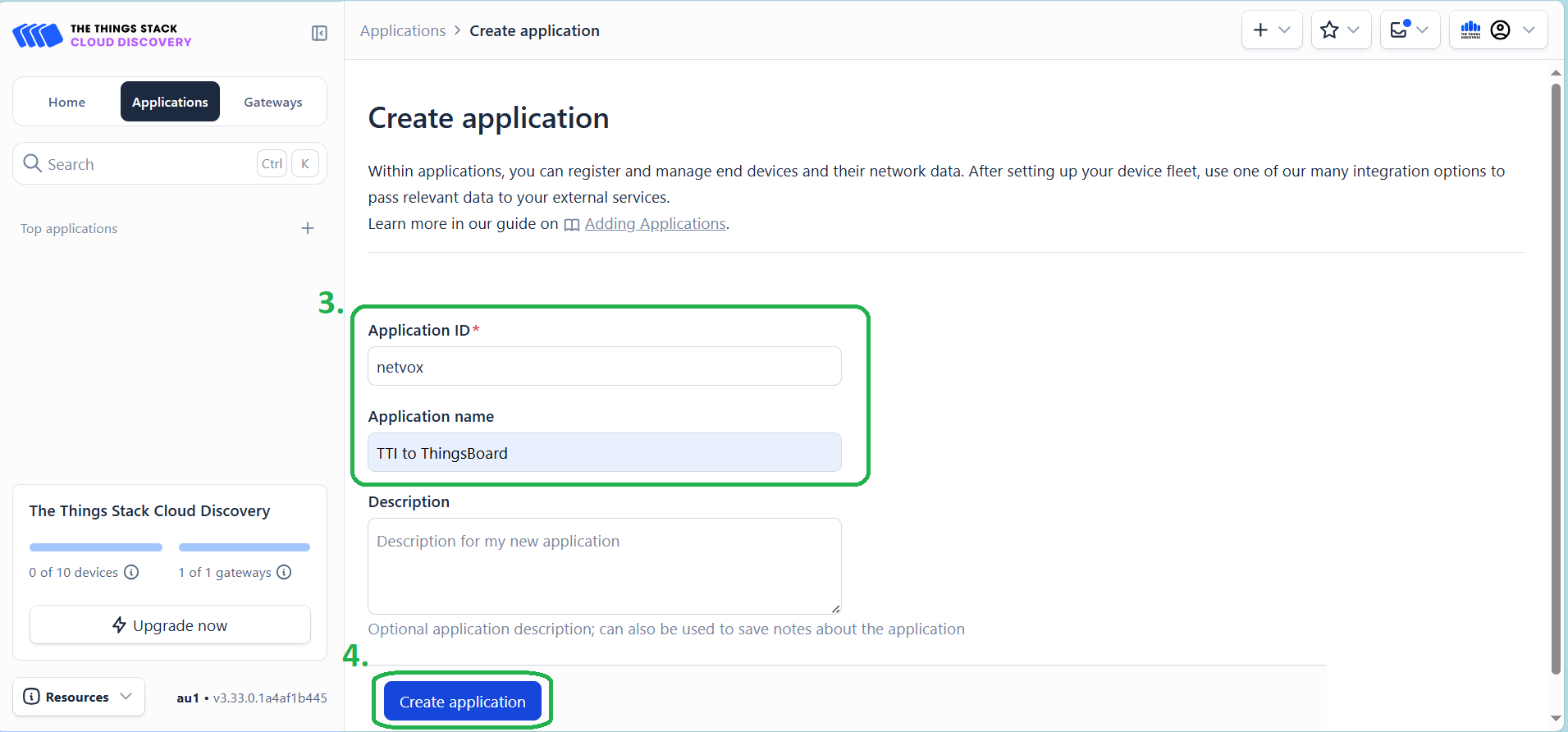
Task: Click the Top applications label
Action: [69, 228]
